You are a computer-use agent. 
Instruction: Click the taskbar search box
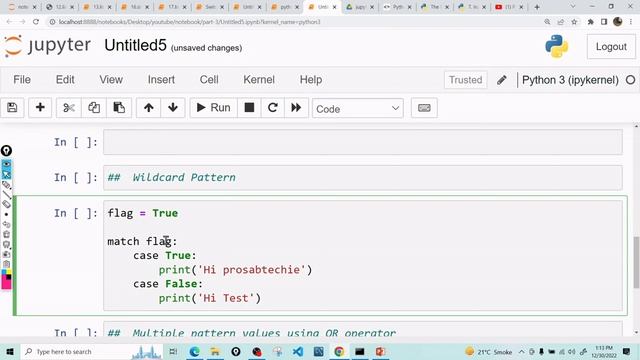[91, 351]
